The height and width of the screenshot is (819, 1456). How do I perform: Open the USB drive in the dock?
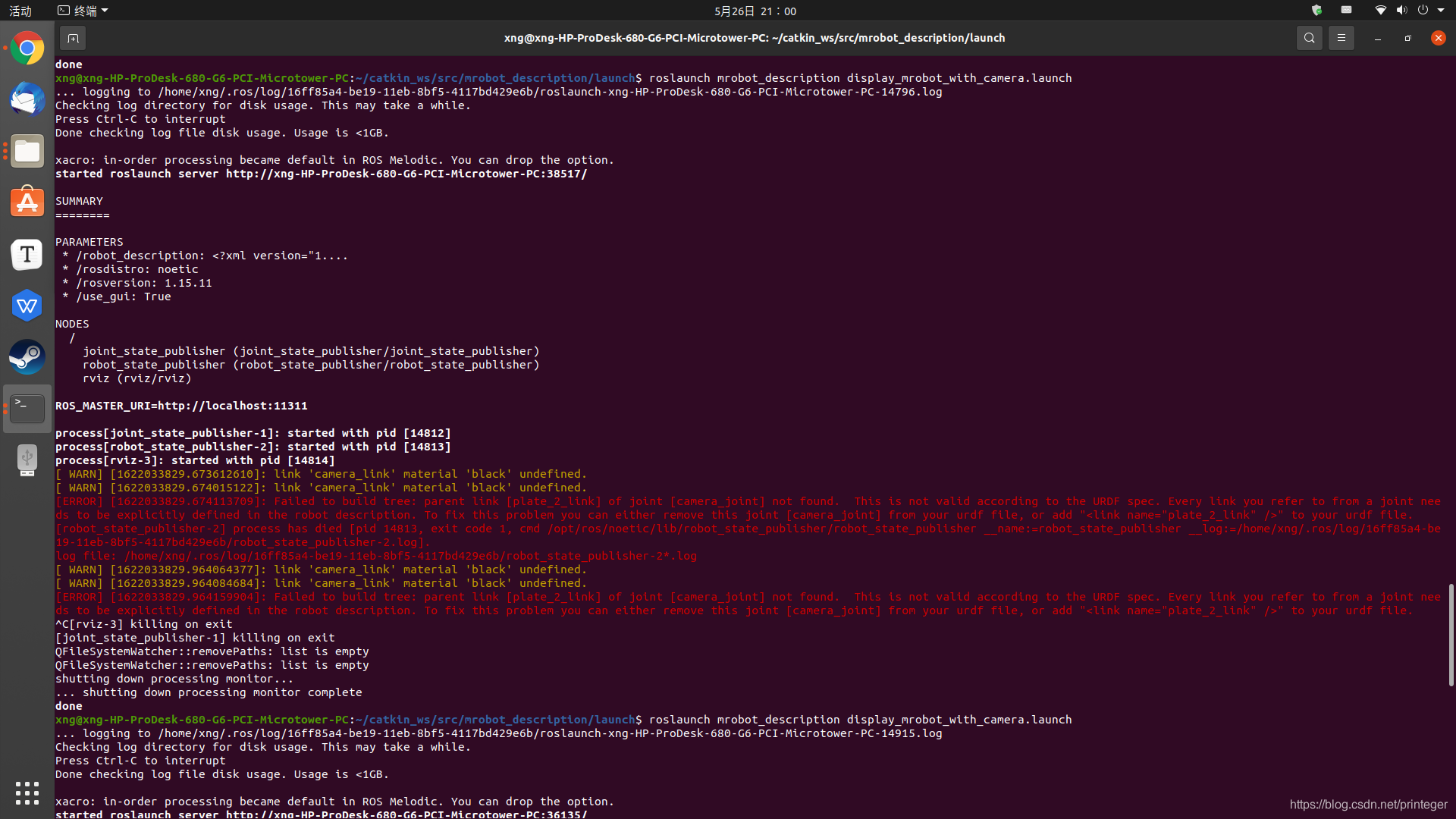point(27,460)
